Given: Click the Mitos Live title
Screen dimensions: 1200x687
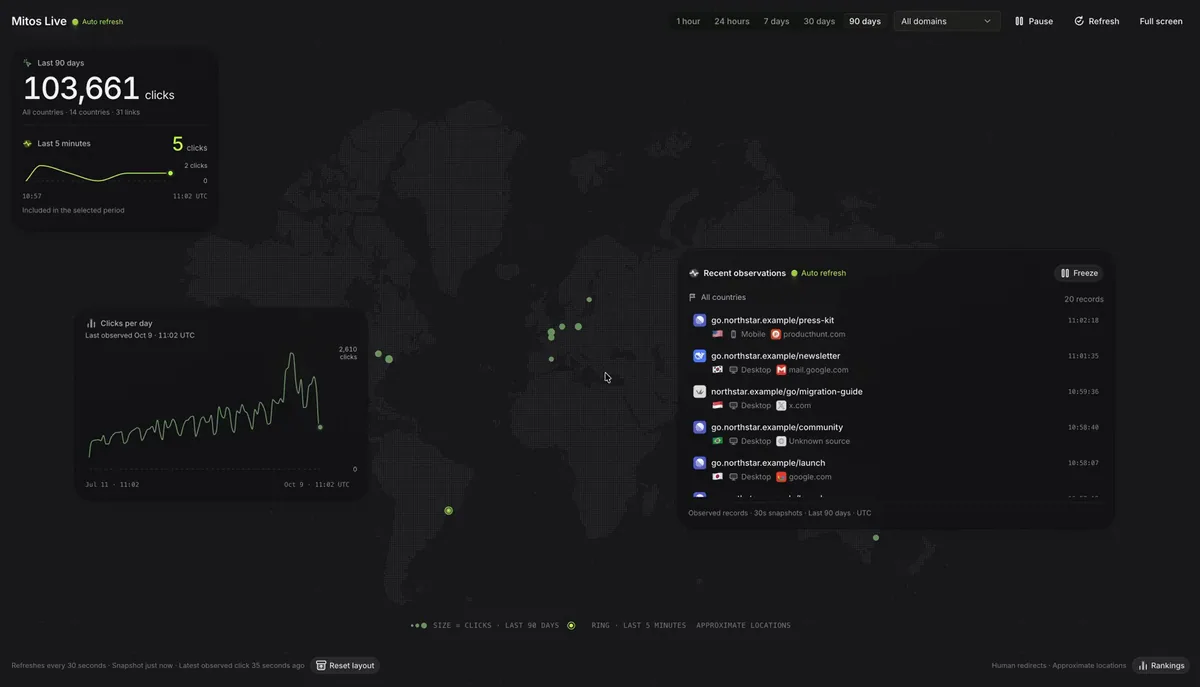Looking at the screenshot, I should coord(39,21).
